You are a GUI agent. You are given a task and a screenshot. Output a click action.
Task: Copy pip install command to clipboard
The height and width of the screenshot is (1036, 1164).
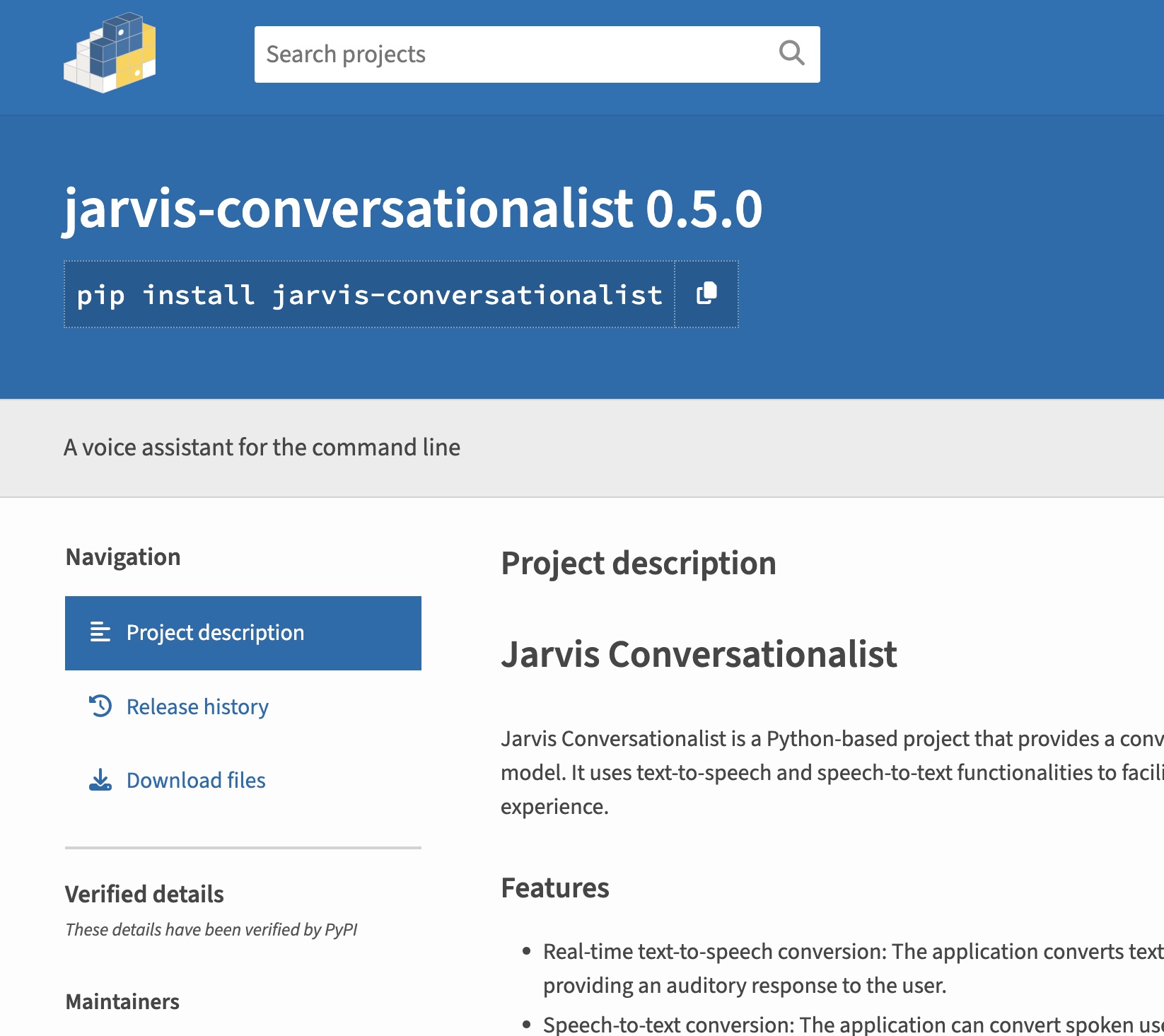pyautogui.click(x=706, y=294)
